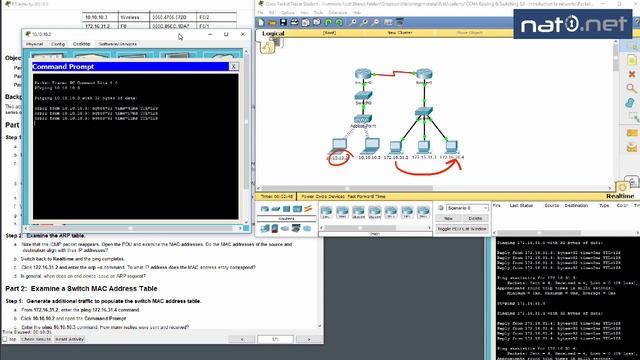The image size is (640, 360).
Task: Select the Wireless Devices category icon
Action: click(297, 209)
